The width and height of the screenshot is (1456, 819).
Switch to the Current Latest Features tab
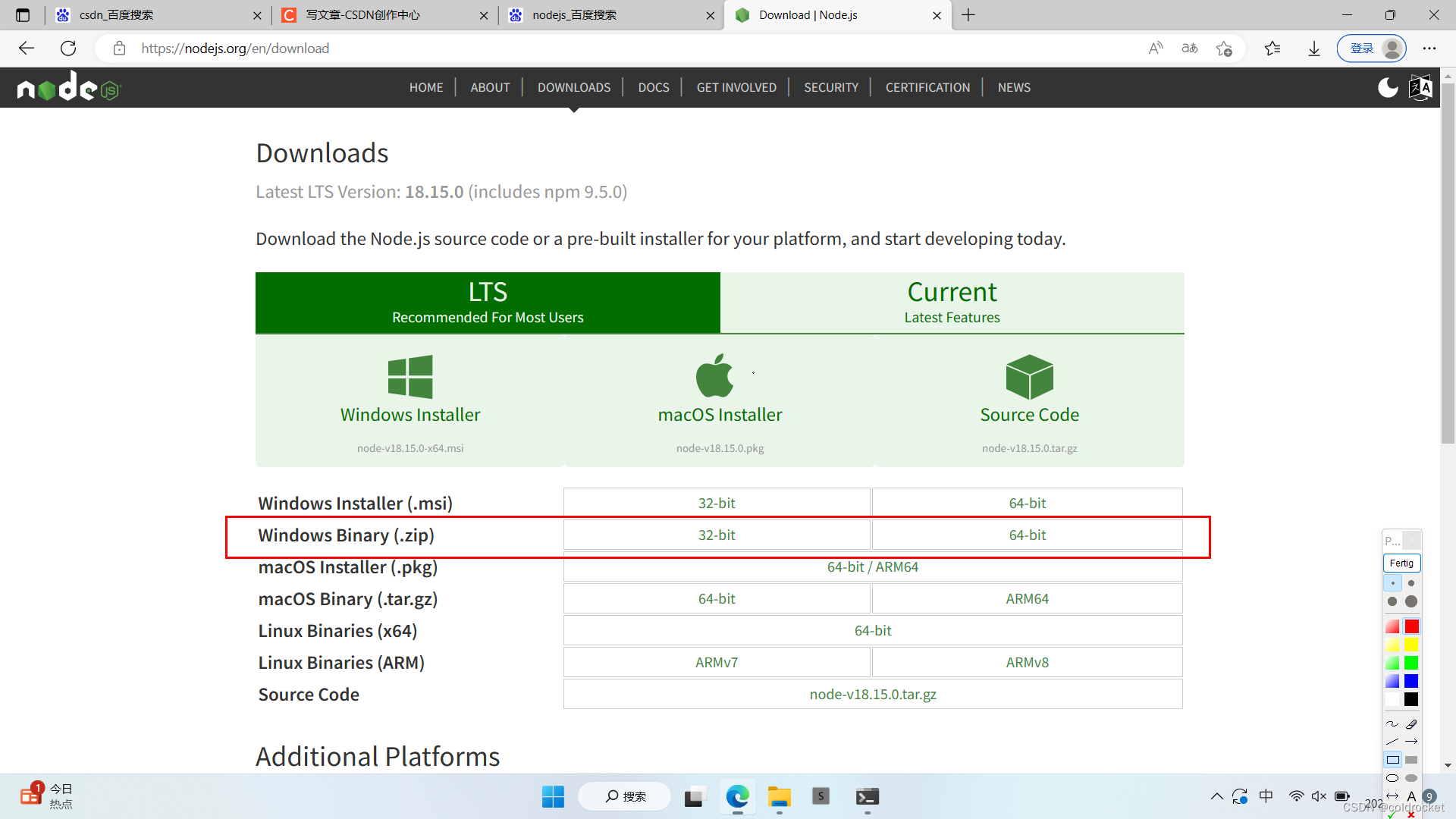[952, 303]
